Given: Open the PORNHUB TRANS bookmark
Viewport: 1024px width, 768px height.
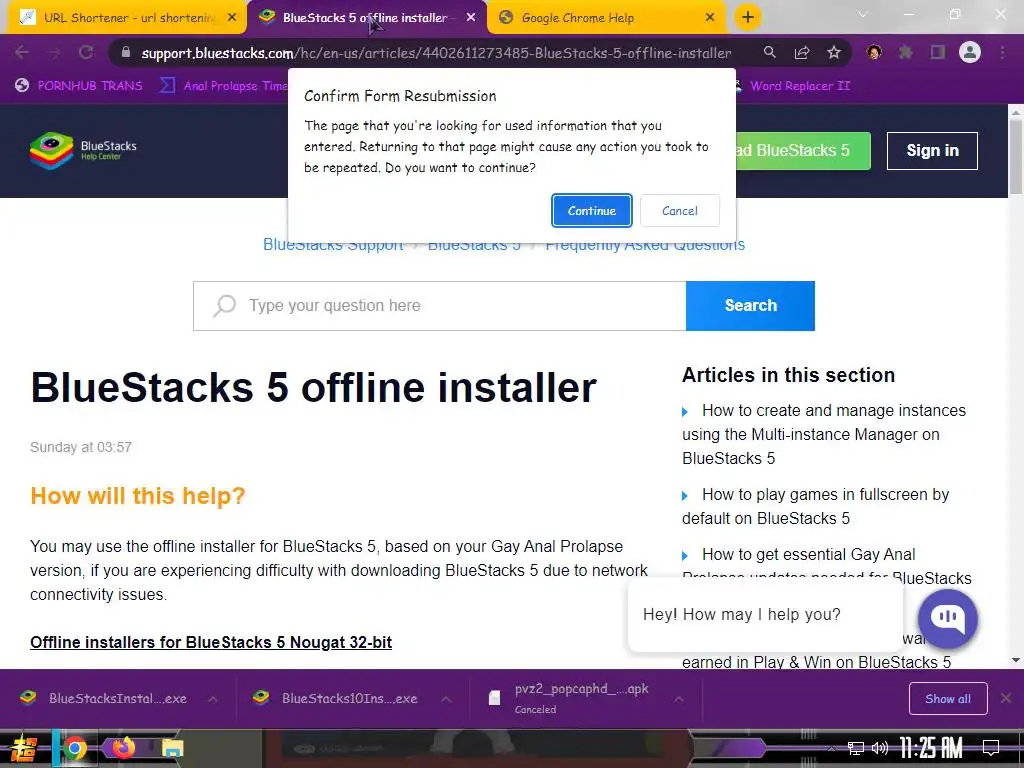Looking at the screenshot, I should click(x=79, y=86).
